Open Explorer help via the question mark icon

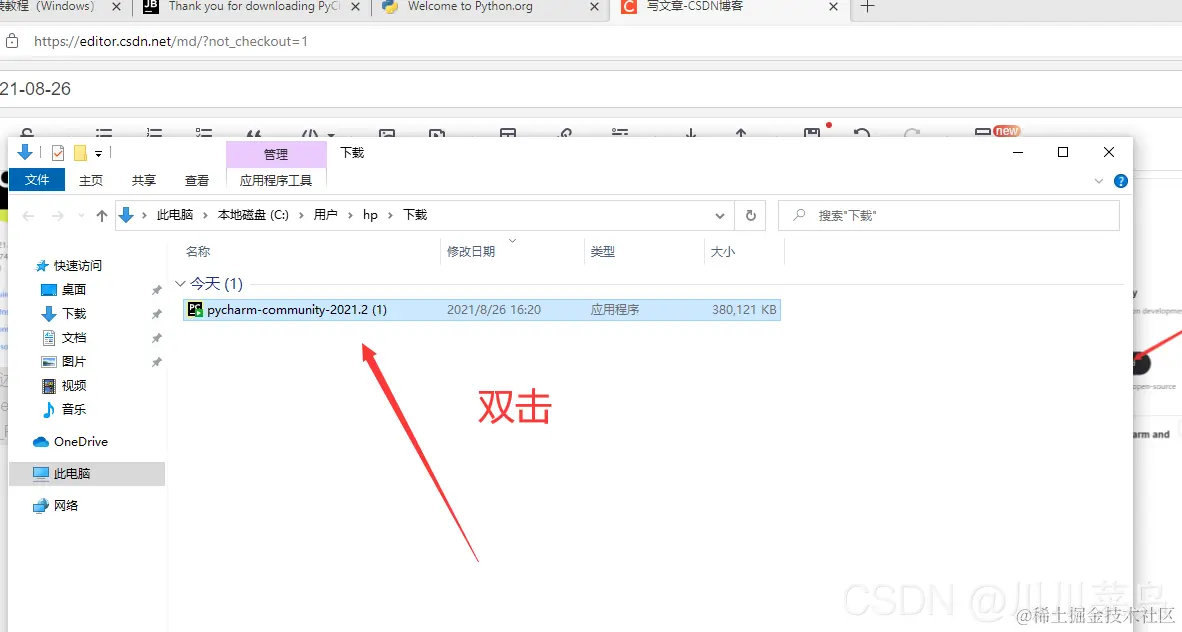click(x=1120, y=181)
